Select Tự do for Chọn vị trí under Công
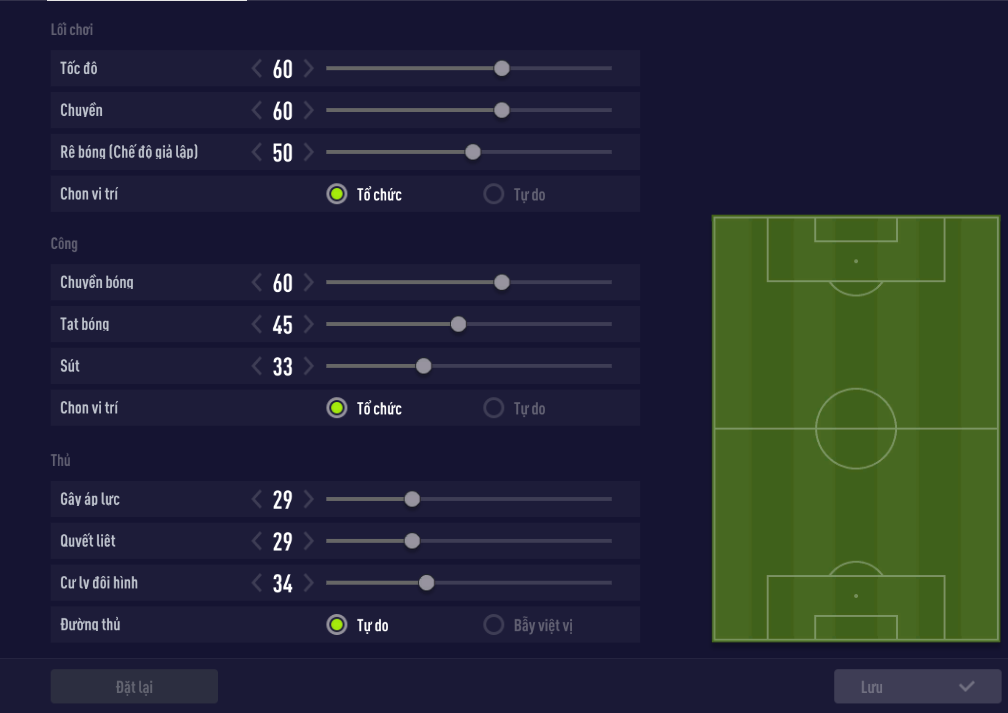Image resolution: width=1008 pixels, height=713 pixels. point(493,409)
